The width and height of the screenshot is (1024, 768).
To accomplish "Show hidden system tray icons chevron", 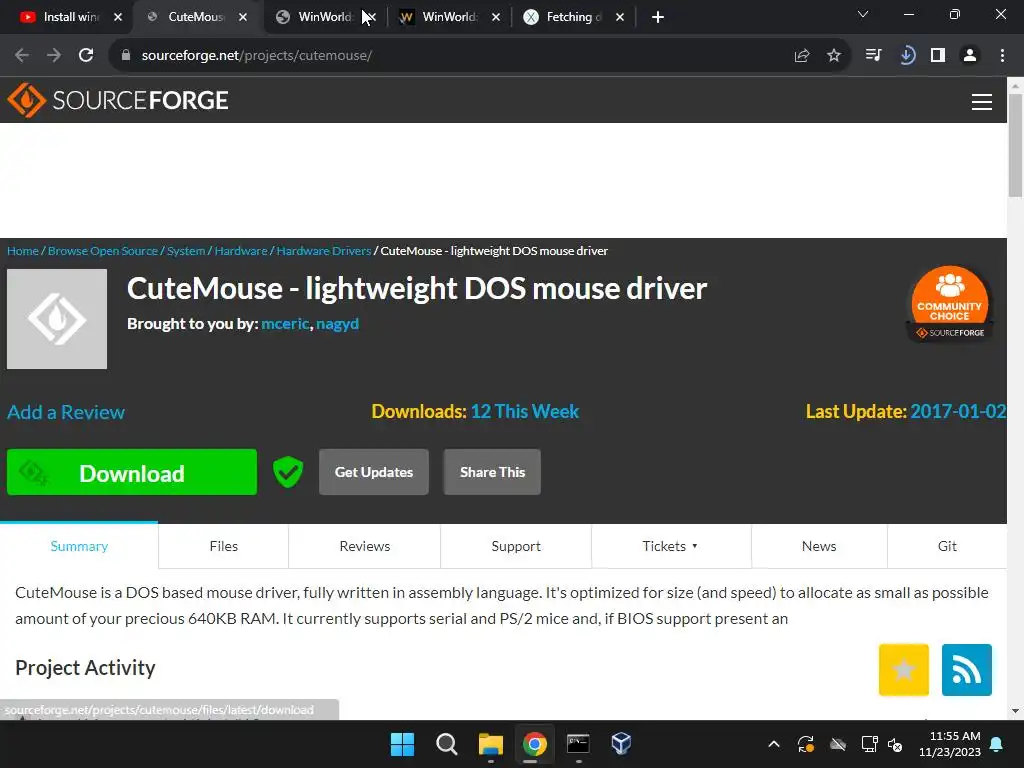I will coord(774,744).
